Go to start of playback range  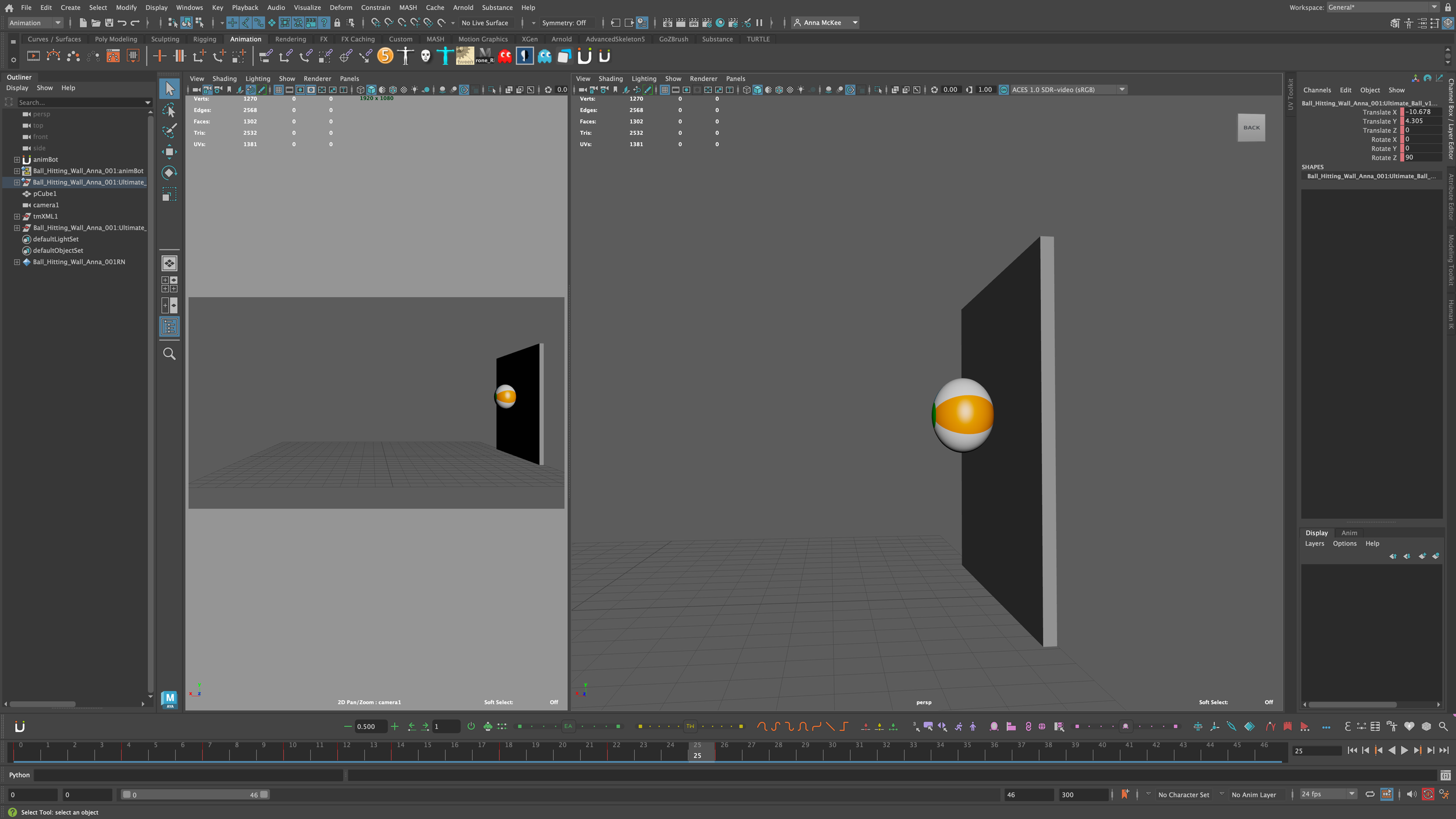coord(1352,751)
